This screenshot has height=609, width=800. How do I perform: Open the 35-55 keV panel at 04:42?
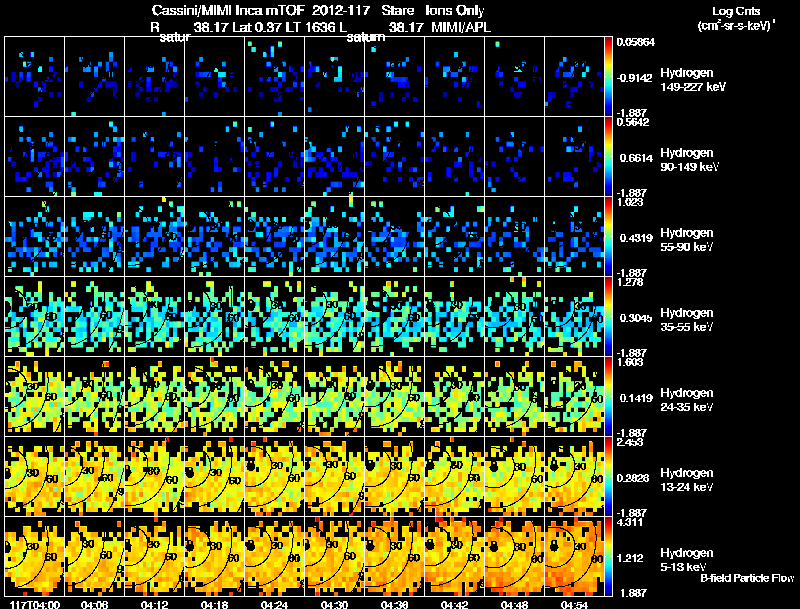click(455, 316)
